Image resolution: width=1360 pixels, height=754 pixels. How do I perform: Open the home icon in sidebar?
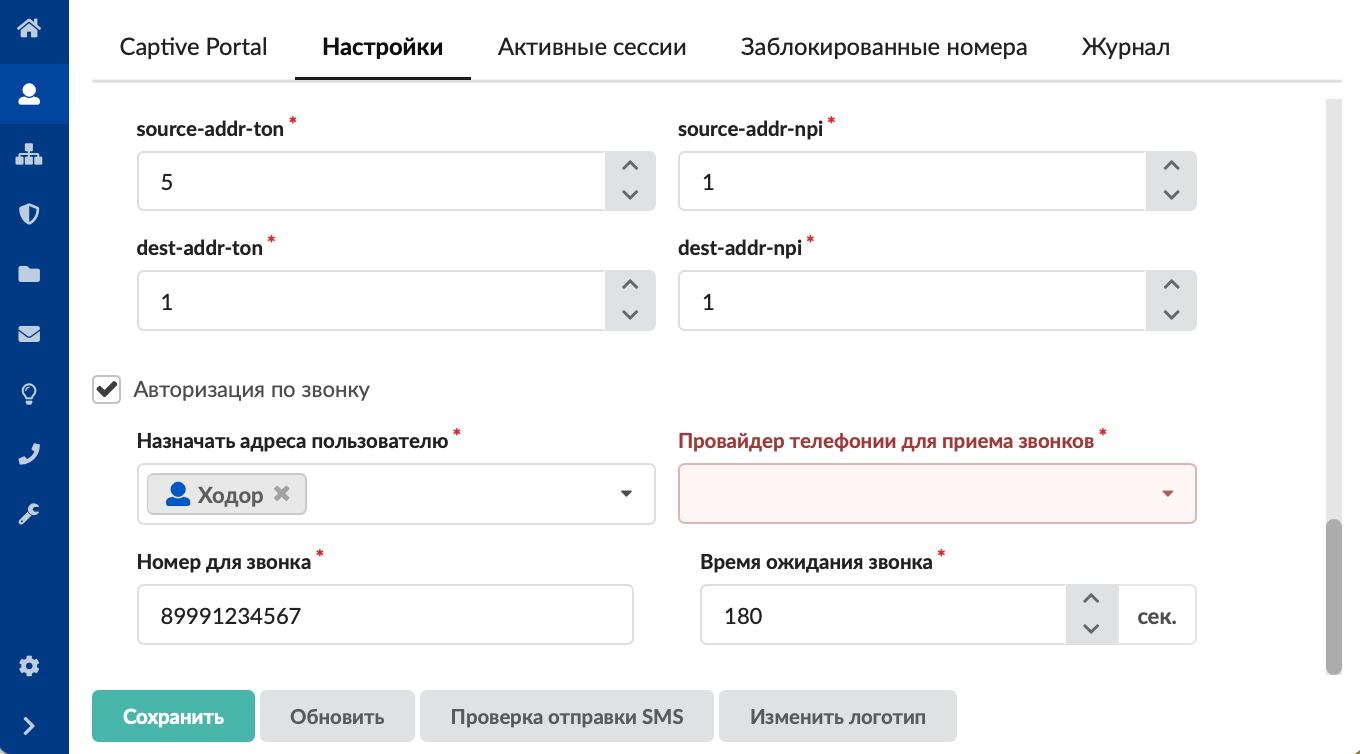pos(29,27)
